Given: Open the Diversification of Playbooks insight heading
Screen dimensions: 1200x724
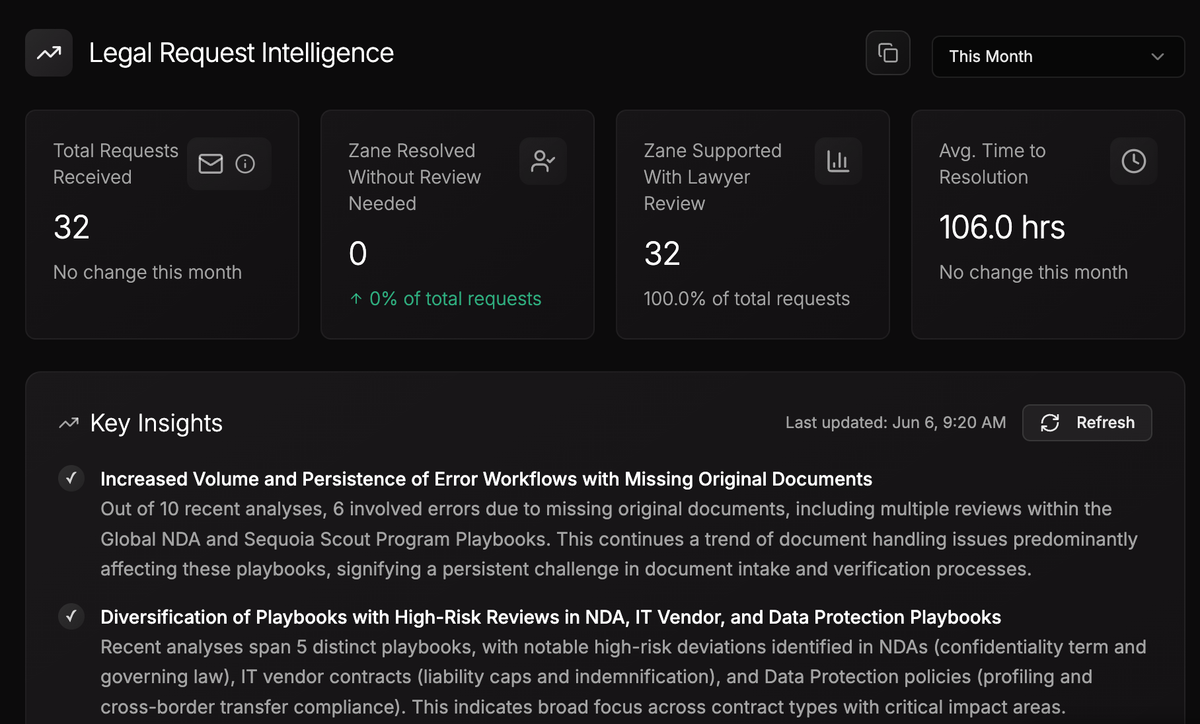Looking at the screenshot, I should [x=550, y=617].
